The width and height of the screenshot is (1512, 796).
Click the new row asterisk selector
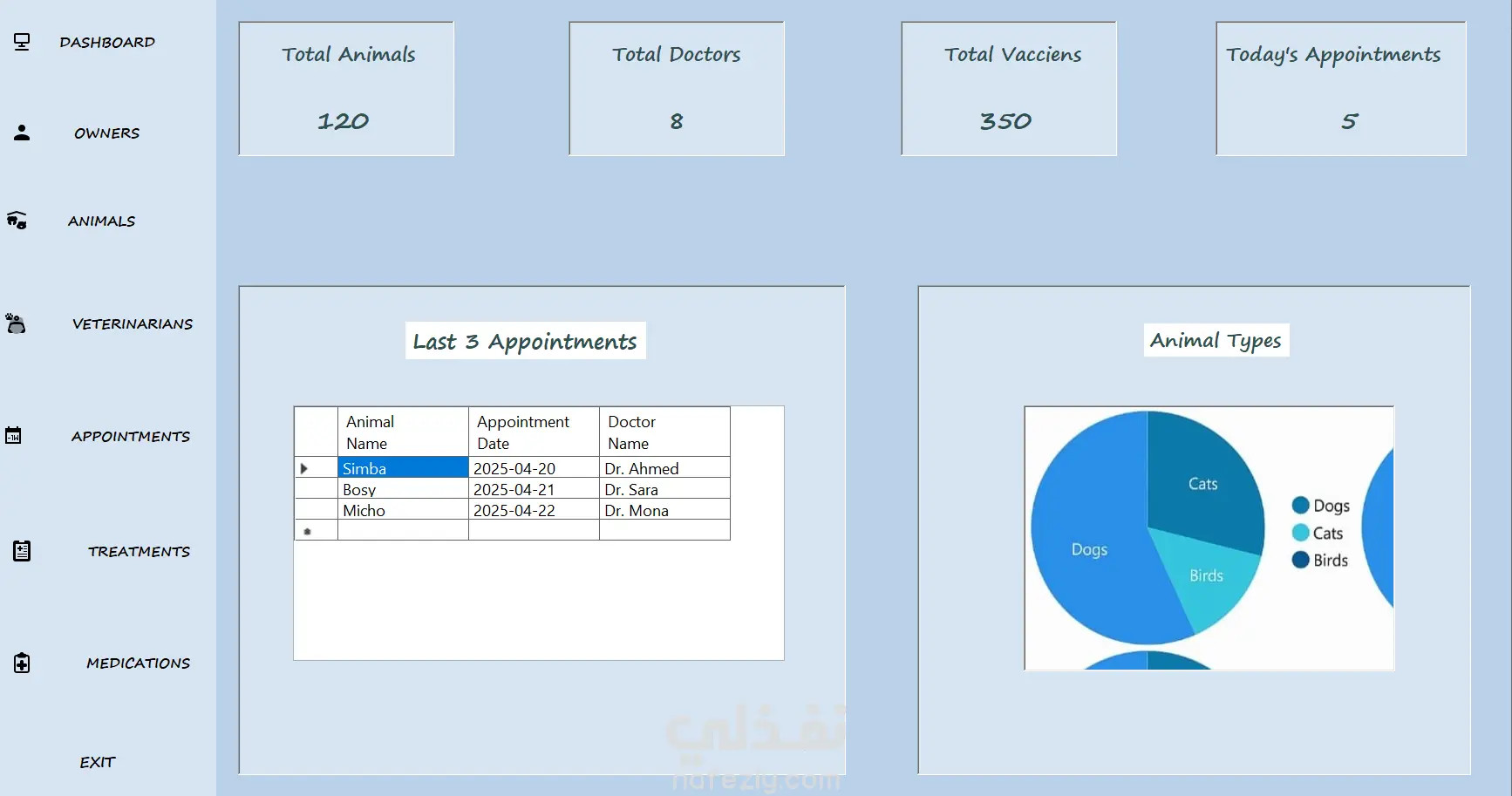coord(316,530)
